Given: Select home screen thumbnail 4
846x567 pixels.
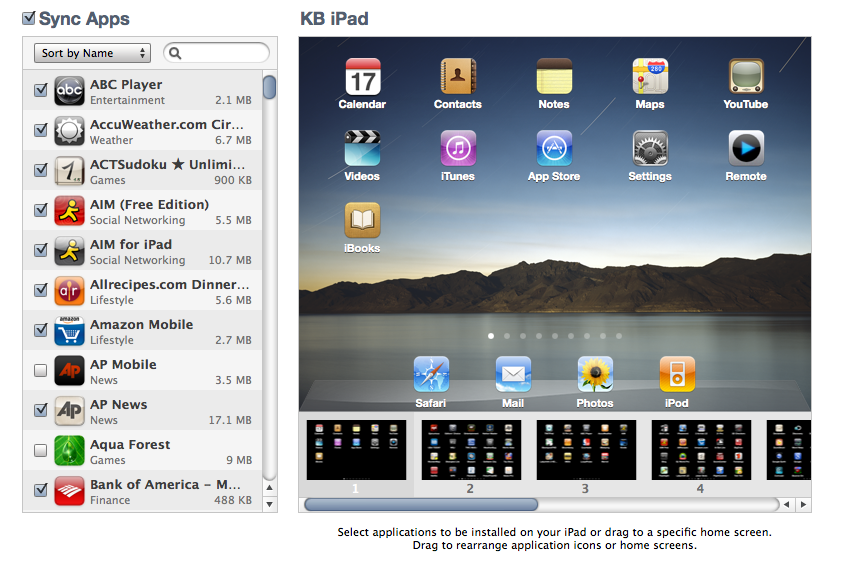Looking at the screenshot, I should pos(701,450).
